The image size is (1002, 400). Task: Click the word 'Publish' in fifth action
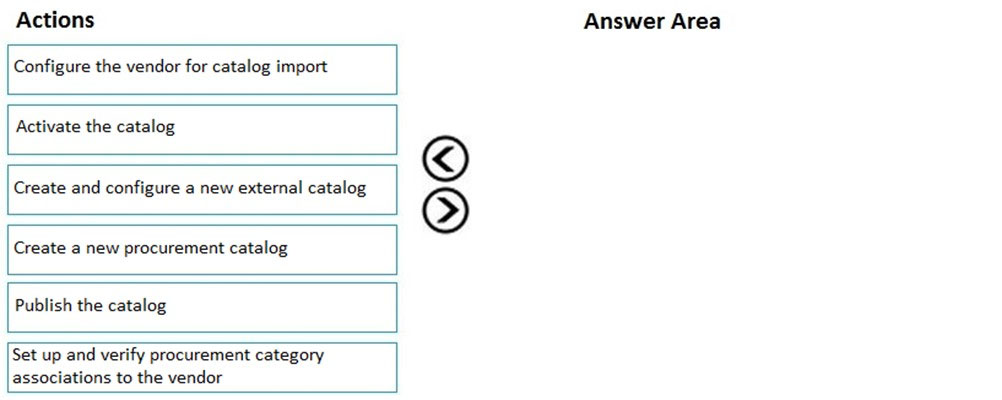(x=43, y=305)
